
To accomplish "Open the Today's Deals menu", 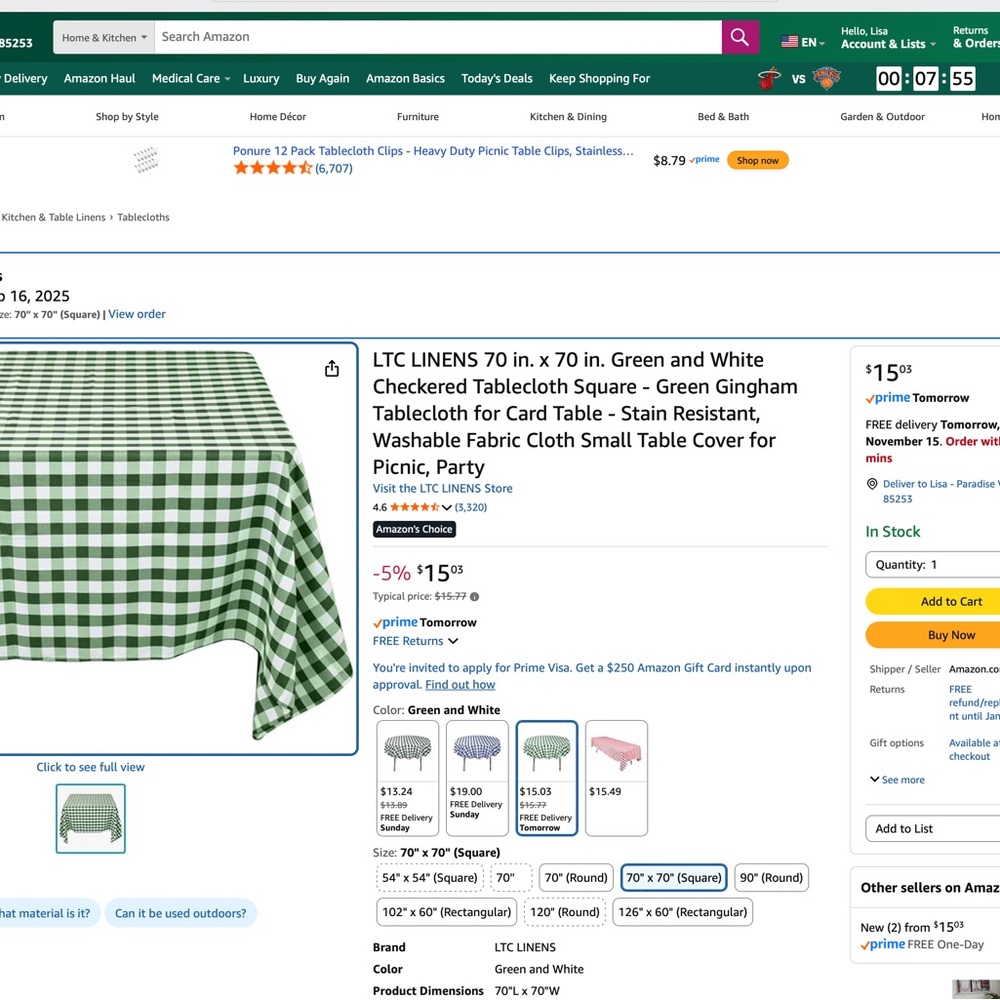I will pos(496,78).
